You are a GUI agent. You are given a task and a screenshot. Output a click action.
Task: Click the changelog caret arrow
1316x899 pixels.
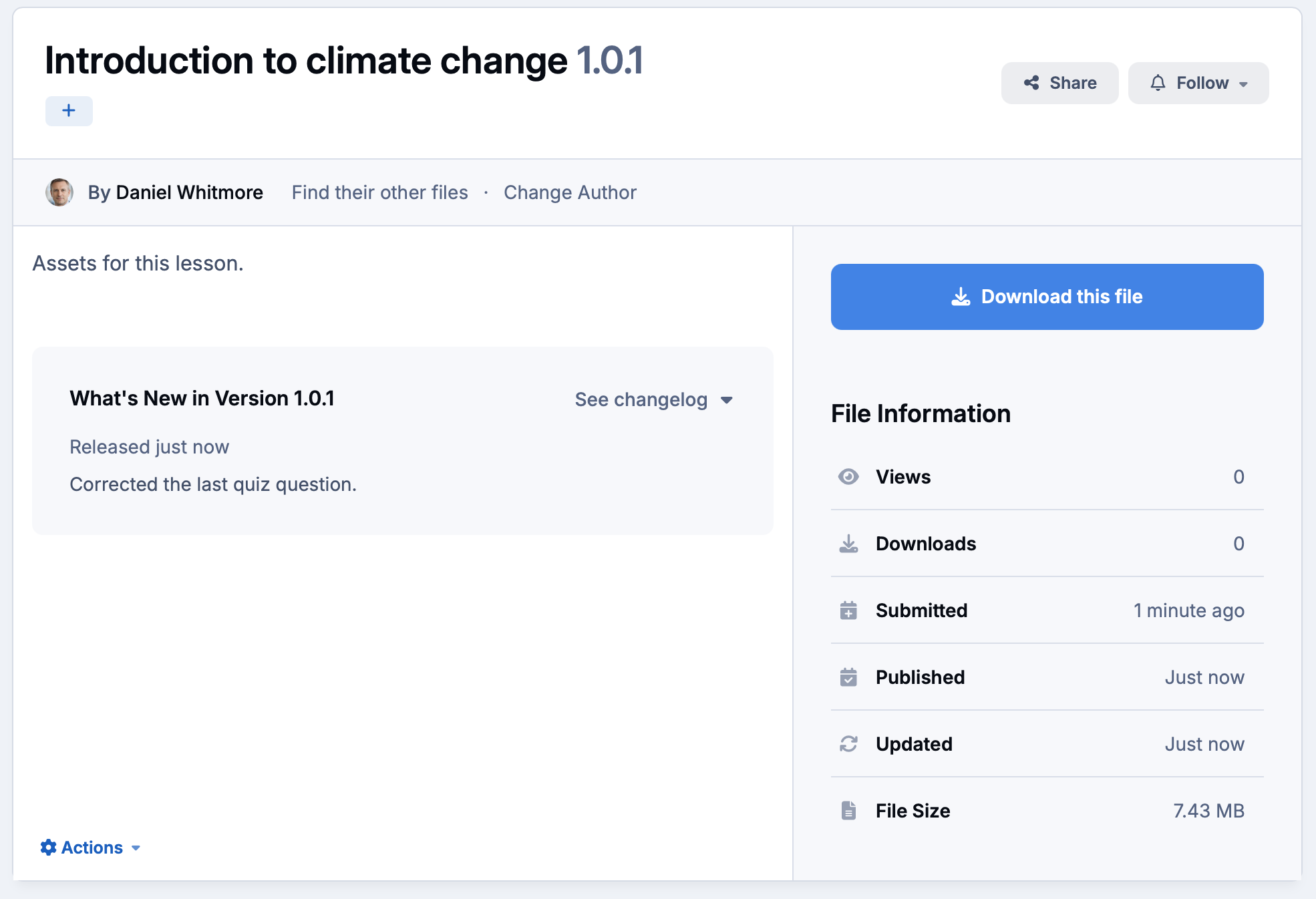point(727,400)
